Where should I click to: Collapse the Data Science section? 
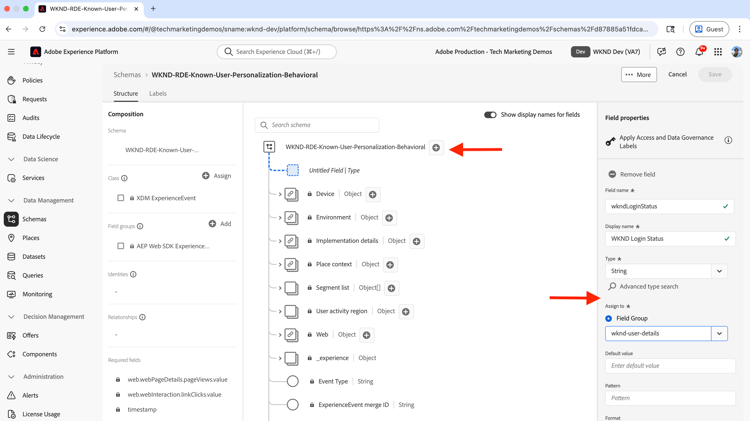point(11,159)
